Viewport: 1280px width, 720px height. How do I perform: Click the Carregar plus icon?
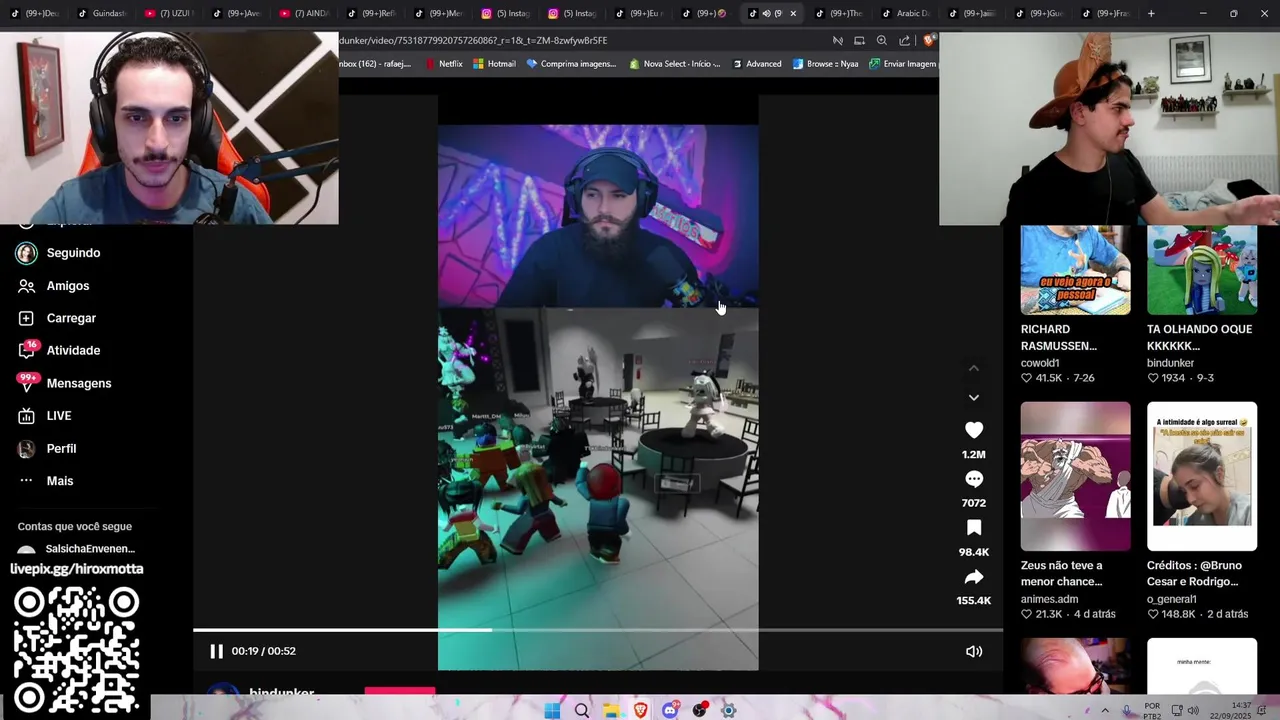(26, 318)
